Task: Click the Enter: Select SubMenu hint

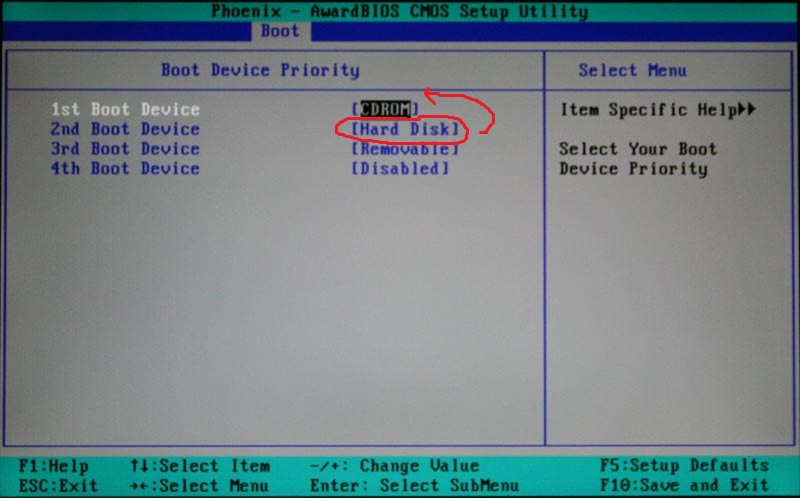Action: tap(414, 485)
